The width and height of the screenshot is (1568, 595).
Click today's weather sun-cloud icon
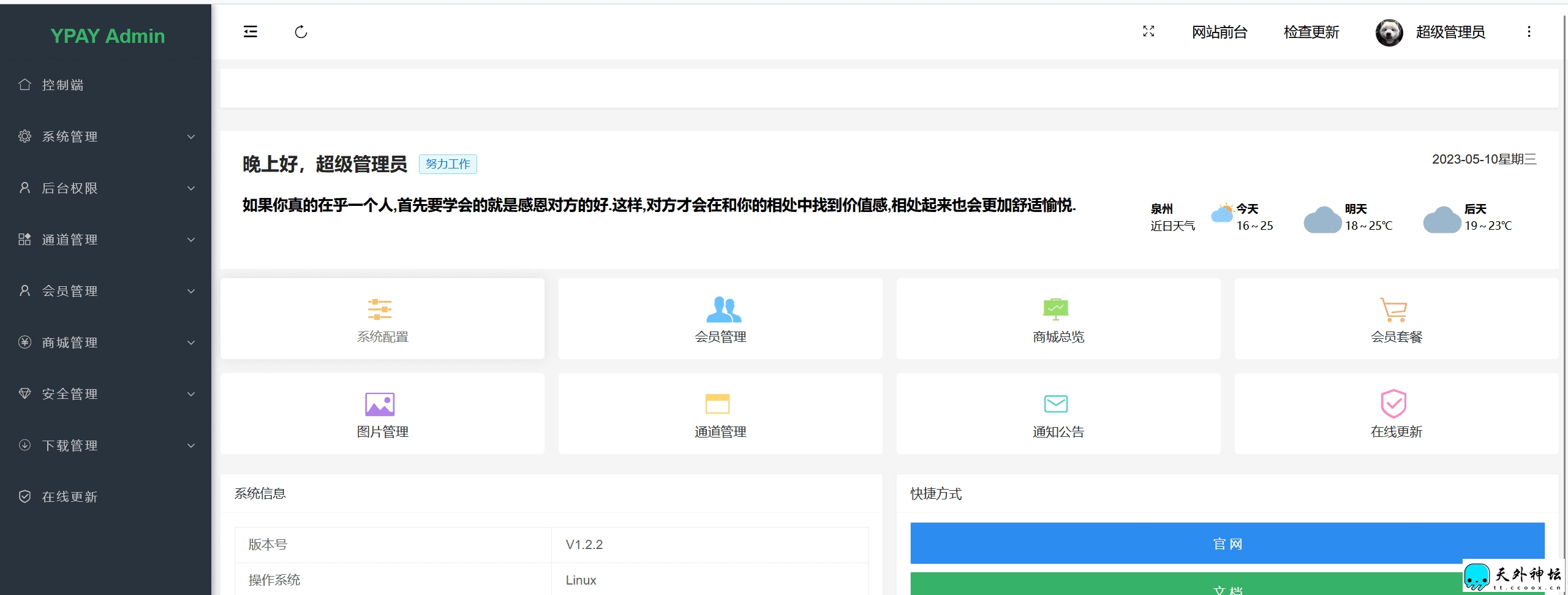pyautogui.click(x=1222, y=213)
